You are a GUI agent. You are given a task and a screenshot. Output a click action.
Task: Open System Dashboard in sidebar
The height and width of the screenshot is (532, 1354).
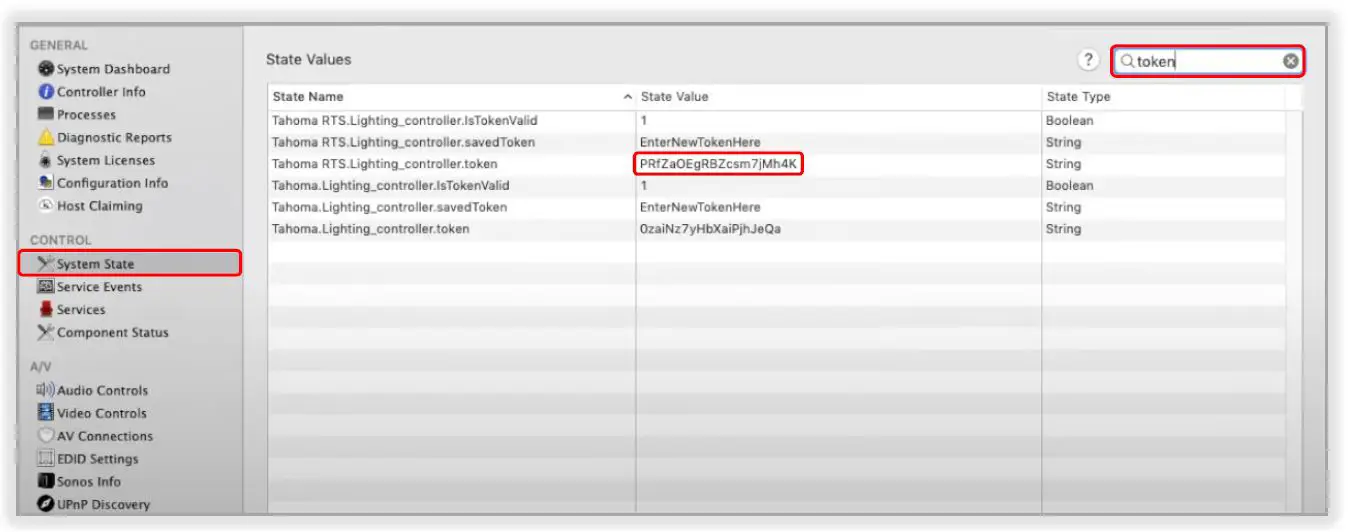click(x=113, y=69)
